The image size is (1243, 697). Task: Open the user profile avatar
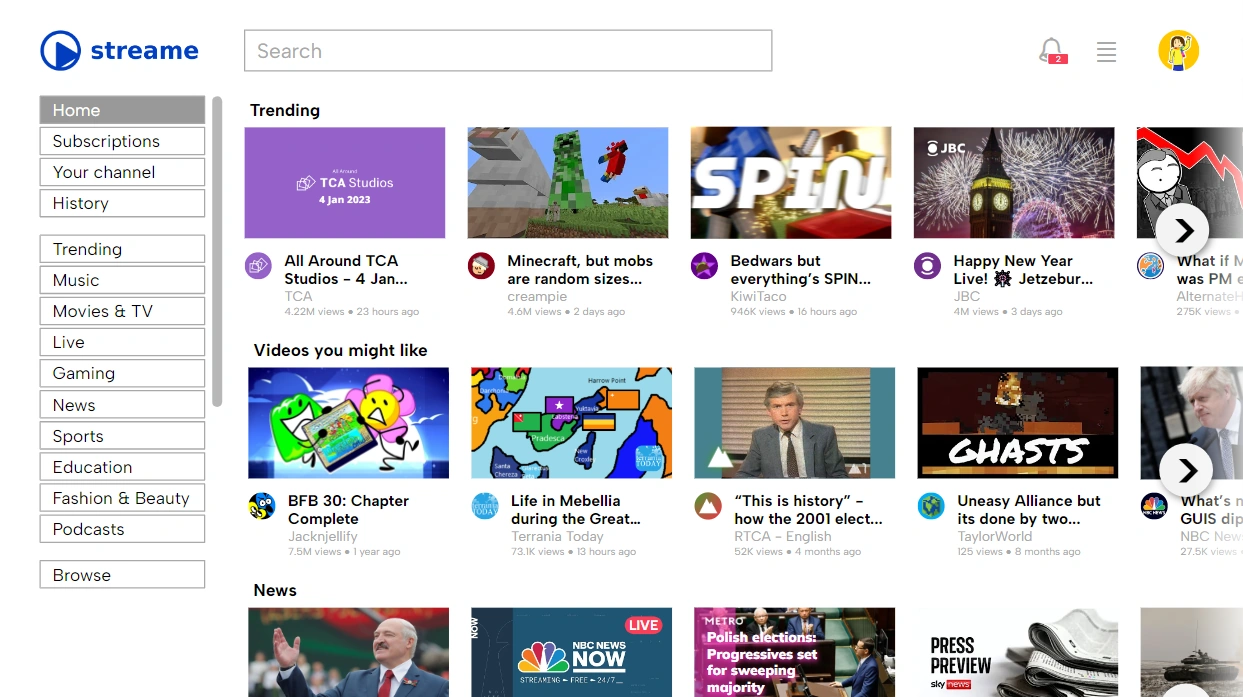pyautogui.click(x=1178, y=50)
